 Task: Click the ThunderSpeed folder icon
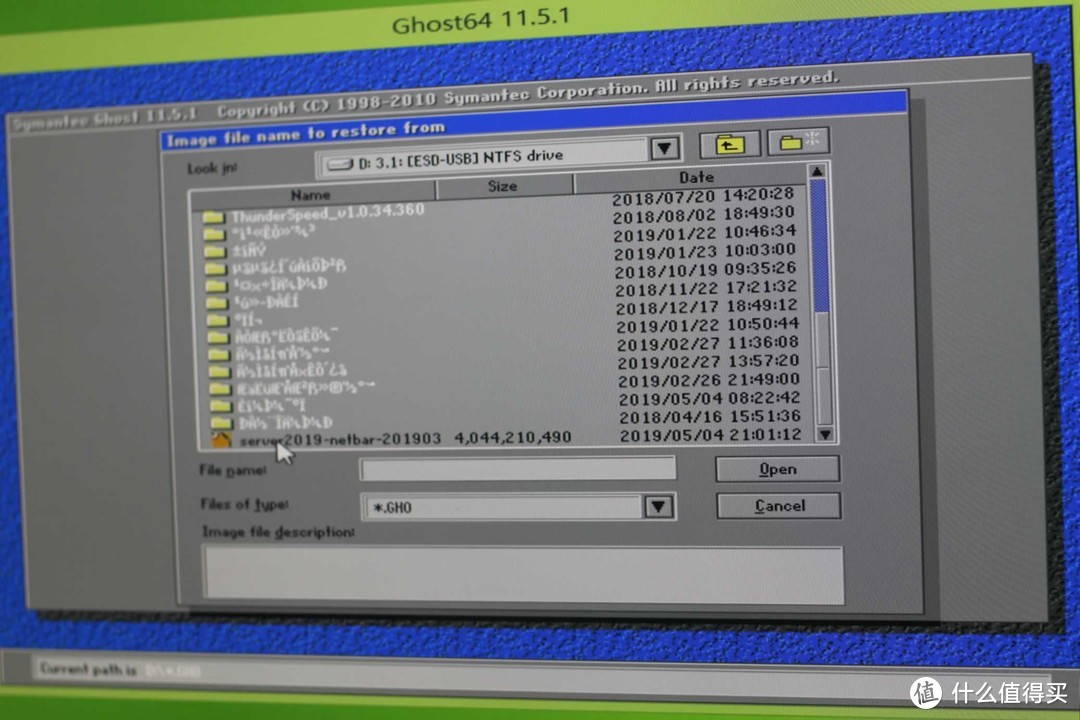pos(214,217)
